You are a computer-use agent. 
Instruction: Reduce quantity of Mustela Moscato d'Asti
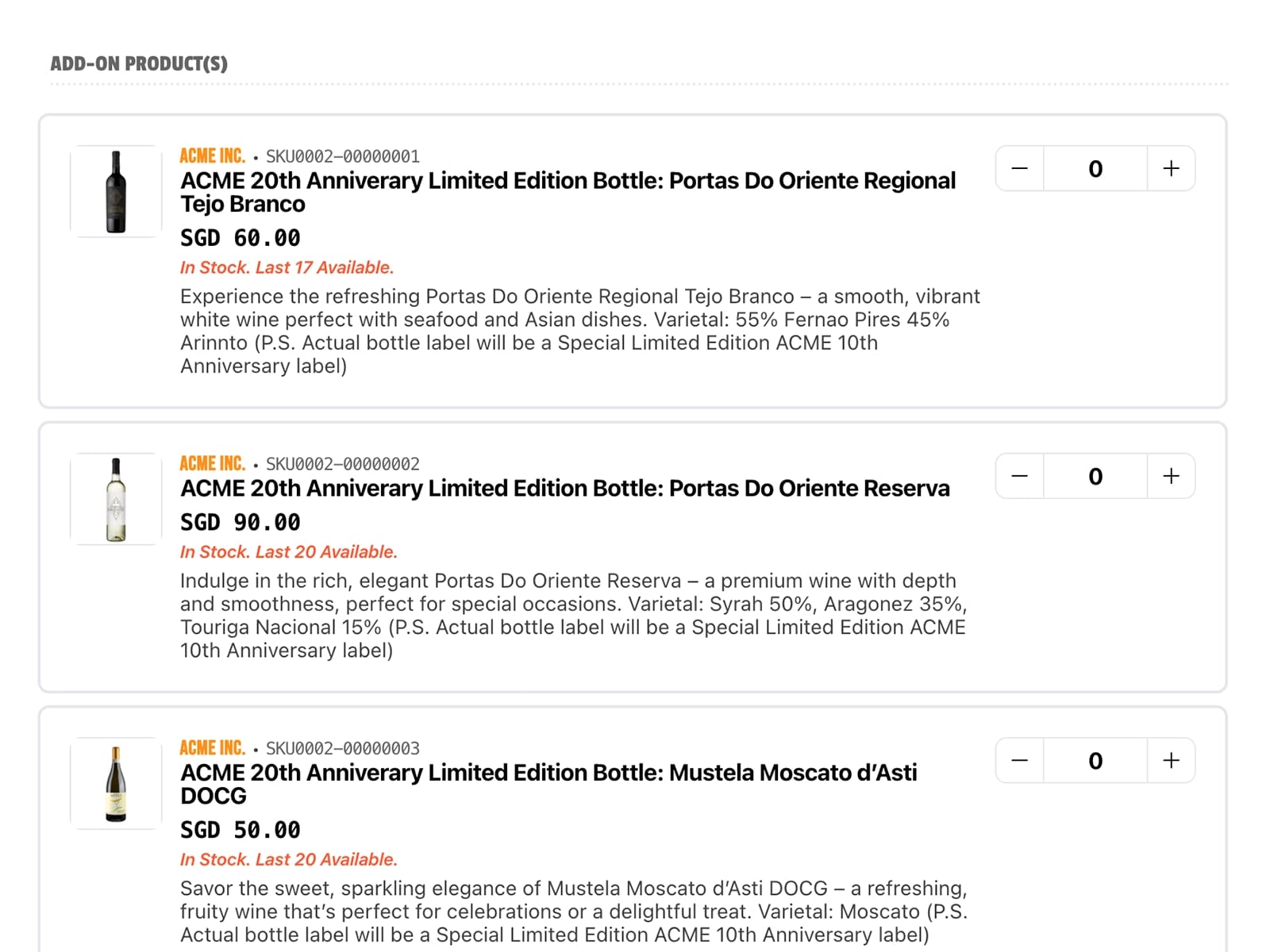(1020, 761)
